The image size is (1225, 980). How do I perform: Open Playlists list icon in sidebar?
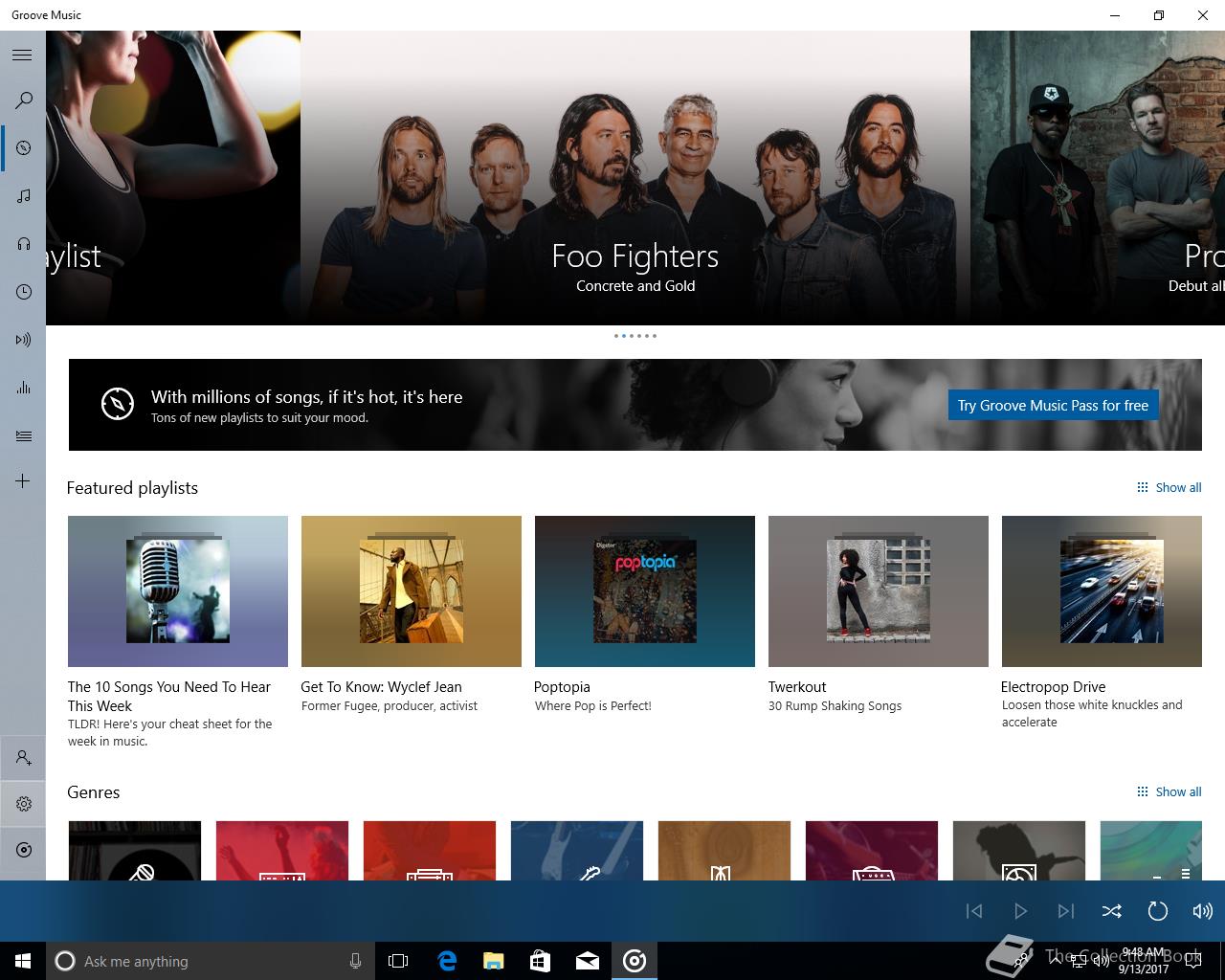click(23, 435)
